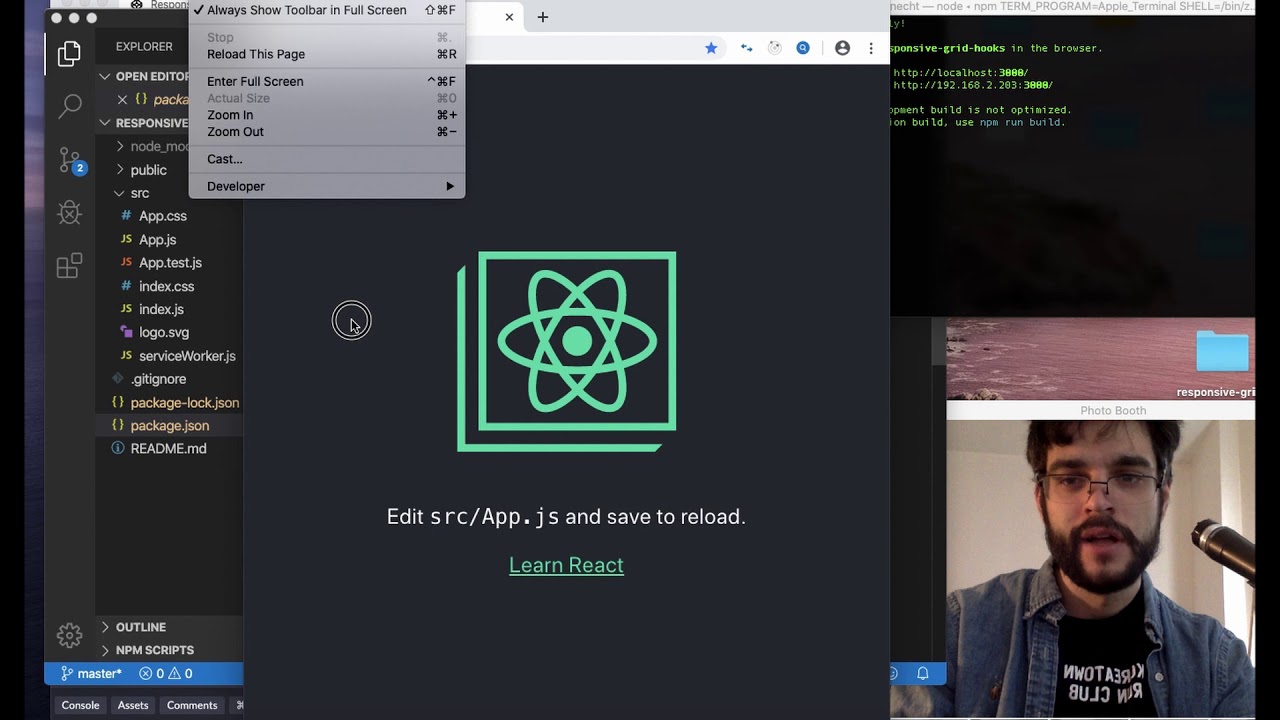Close the current Chrome tab
The height and width of the screenshot is (720, 1280).
pos(509,17)
